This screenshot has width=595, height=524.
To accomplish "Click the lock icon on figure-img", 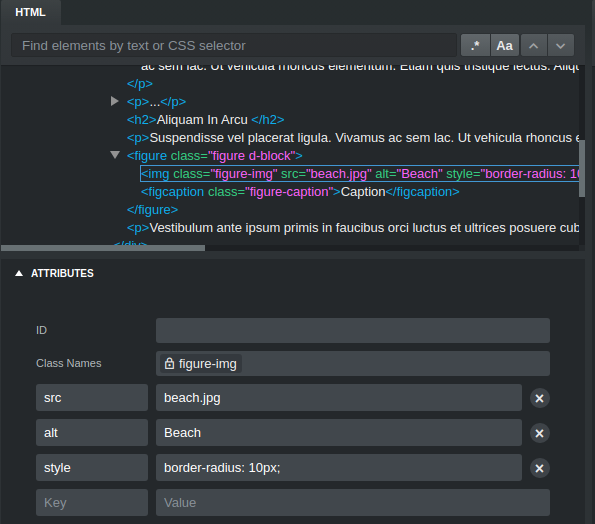I will tap(169, 363).
